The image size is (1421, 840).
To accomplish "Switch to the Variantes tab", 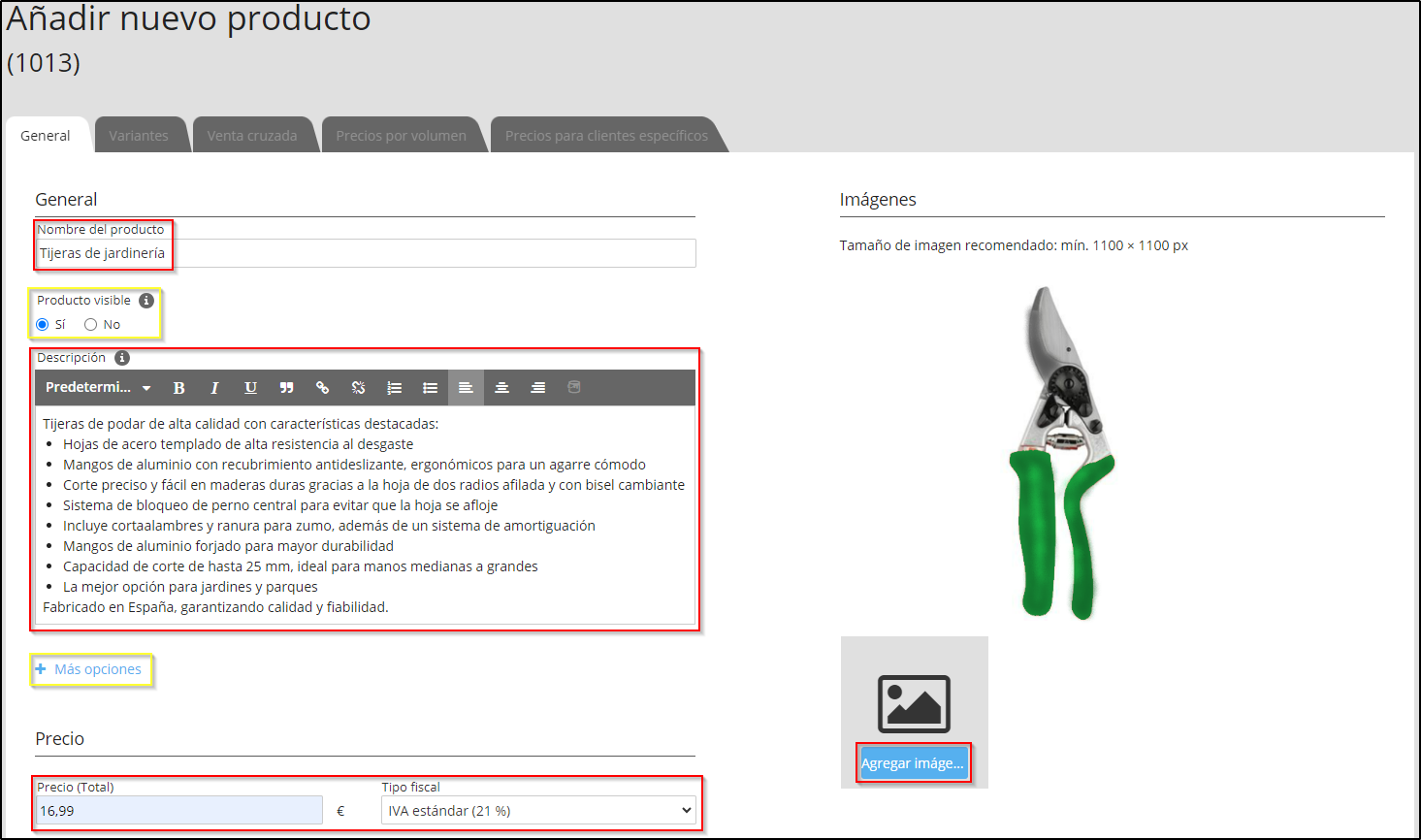I will [x=138, y=136].
